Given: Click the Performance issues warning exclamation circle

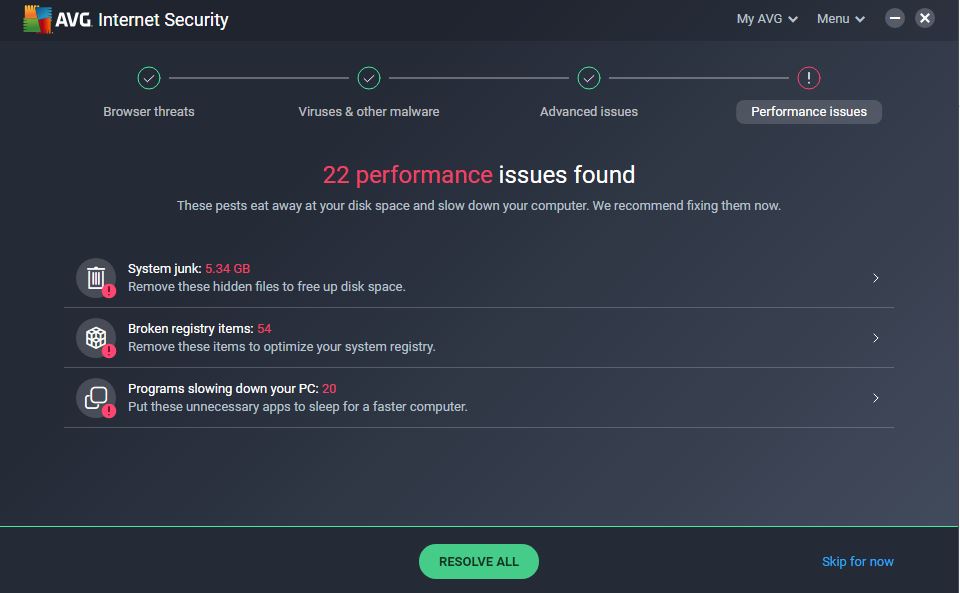Looking at the screenshot, I should [x=808, y=78].
